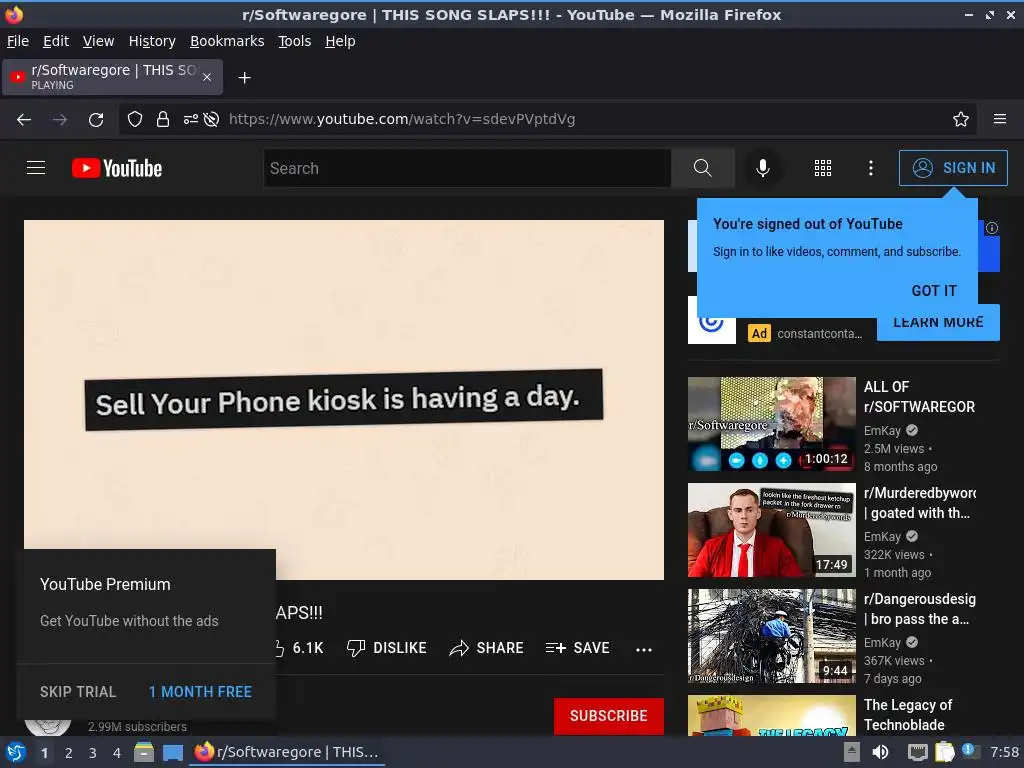Click the 6.1K likes count
This screenshot has height=768, width=1024.
click(x=308, y=648)
